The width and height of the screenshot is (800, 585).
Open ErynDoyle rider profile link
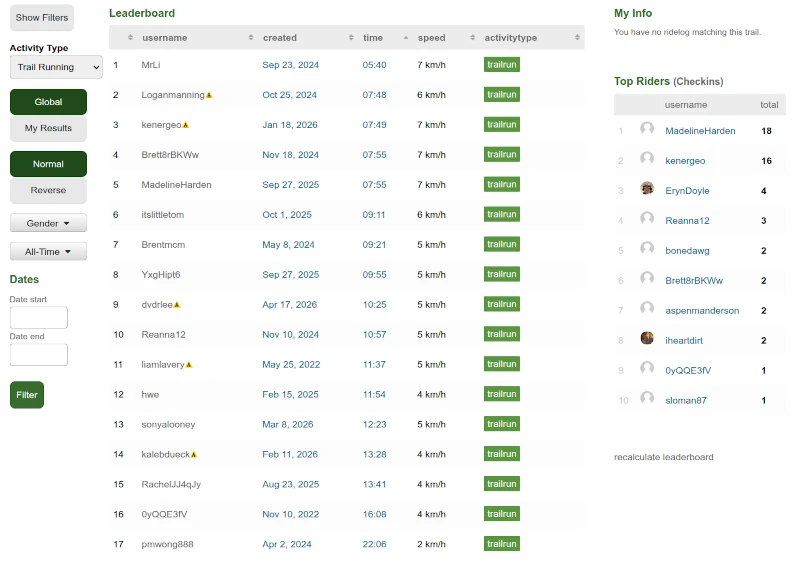tap(687, 191)
